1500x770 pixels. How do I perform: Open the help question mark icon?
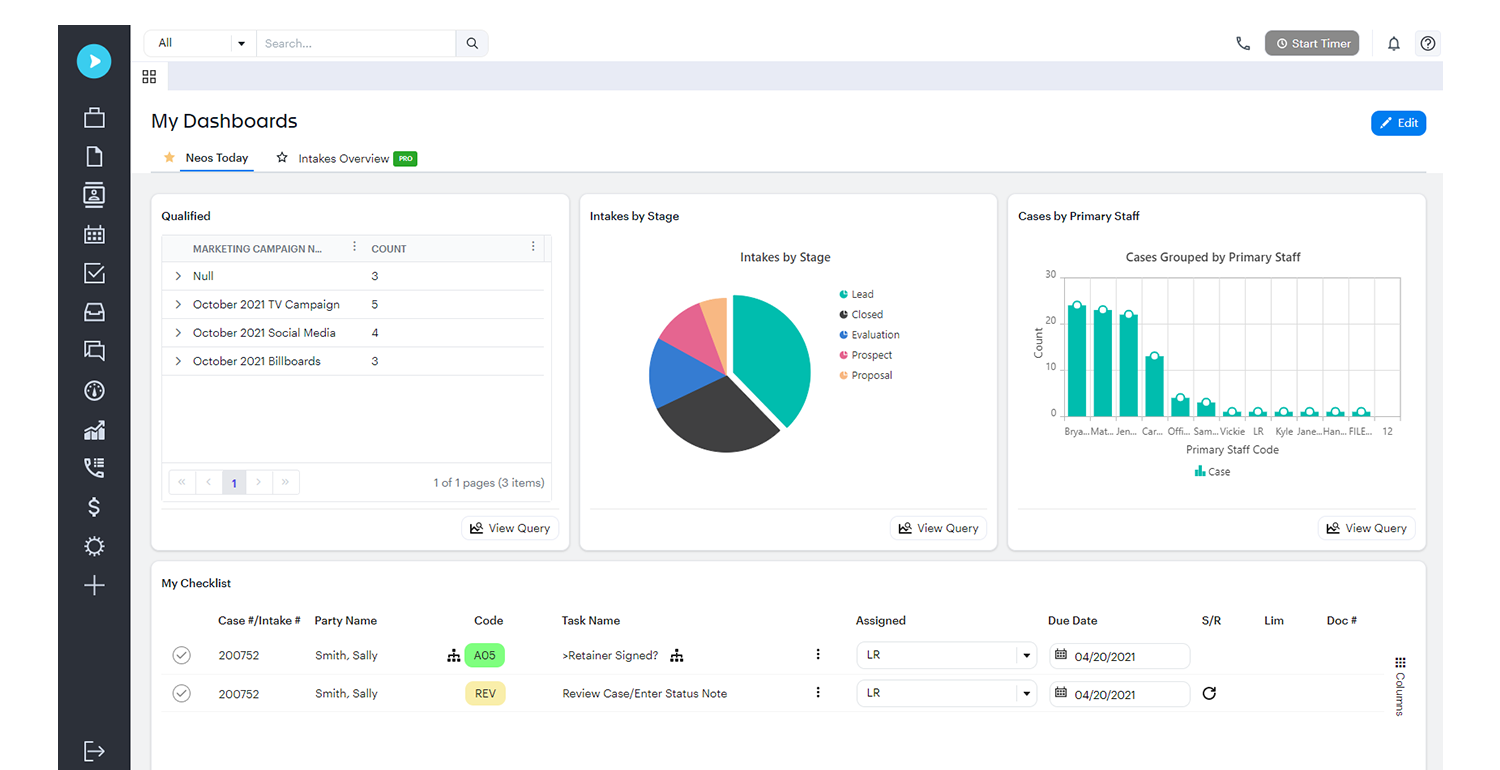pos(1427,43)
